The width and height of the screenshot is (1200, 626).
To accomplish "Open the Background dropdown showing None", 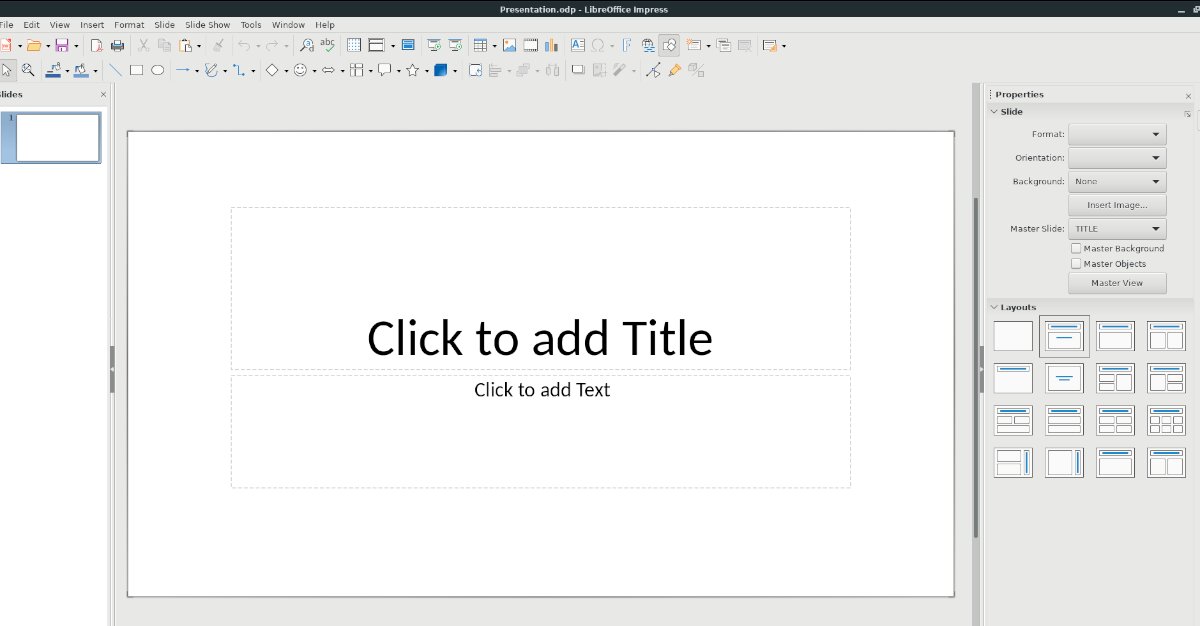I will 1117,182.
